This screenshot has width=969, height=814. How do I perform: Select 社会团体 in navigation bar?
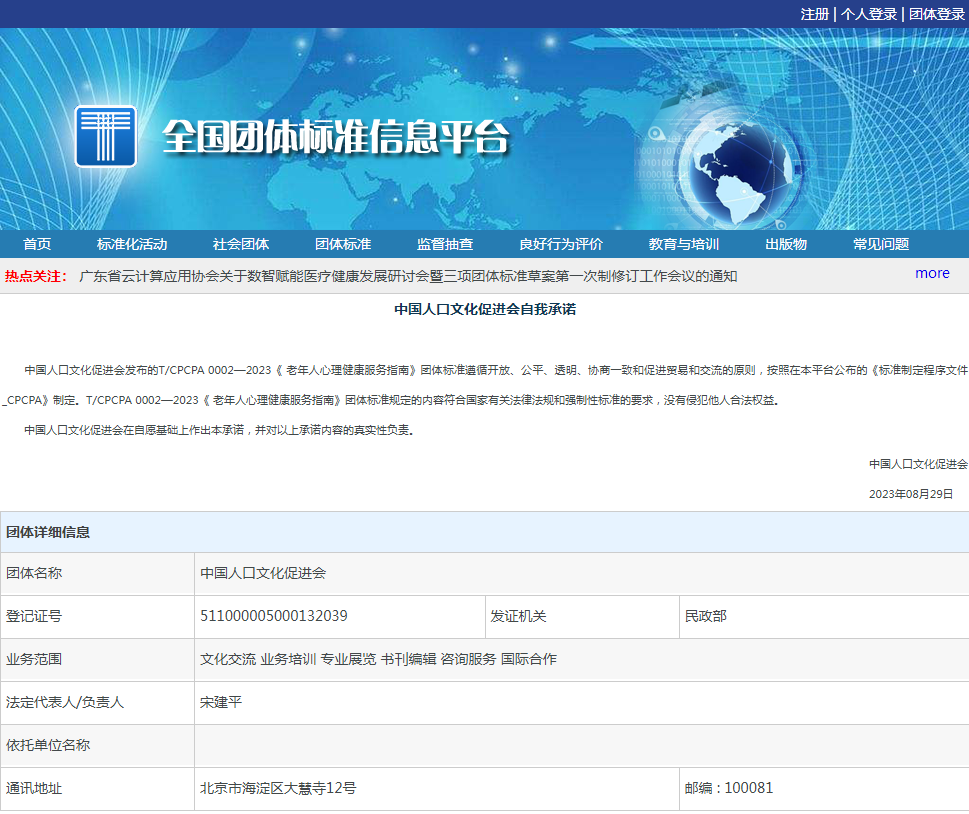tap(241, 244)
